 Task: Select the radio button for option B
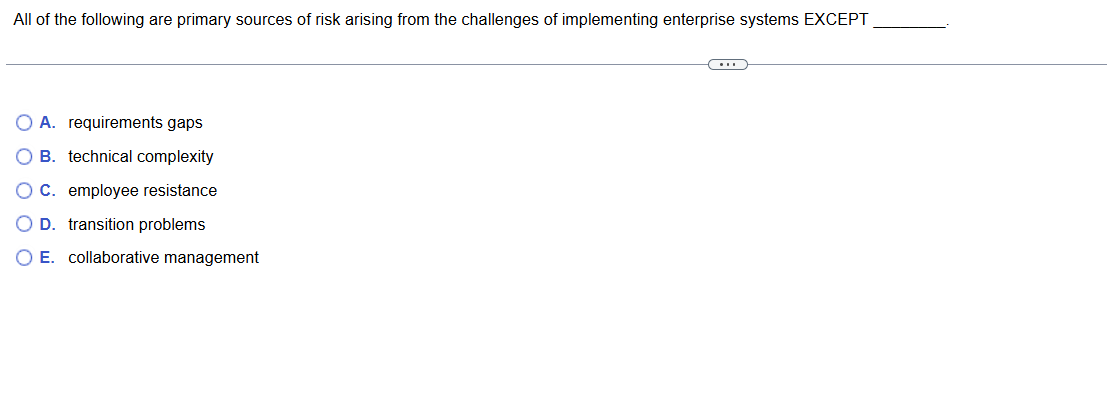click(24, 157)
